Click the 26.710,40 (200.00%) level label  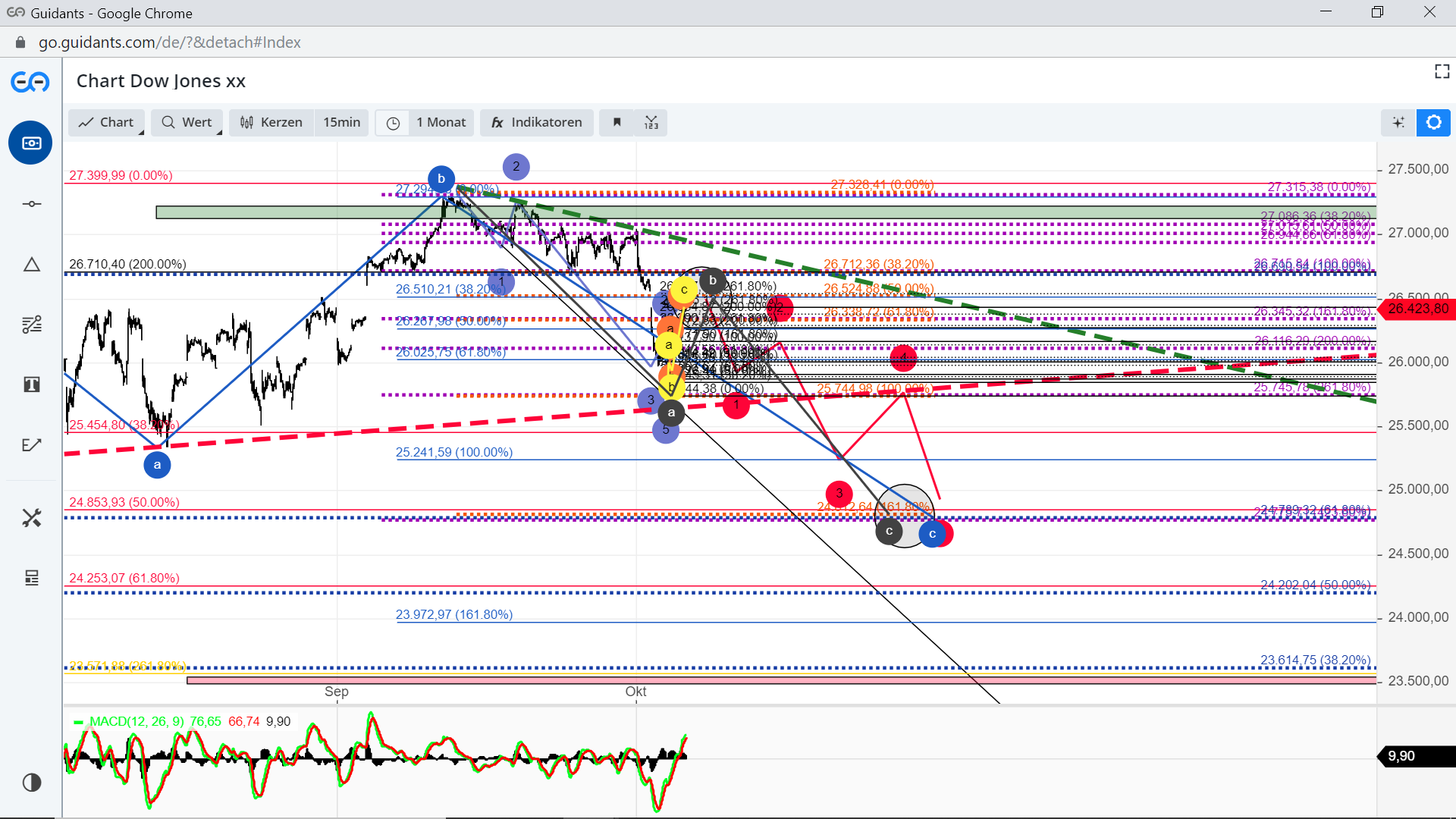pos(127,264)
